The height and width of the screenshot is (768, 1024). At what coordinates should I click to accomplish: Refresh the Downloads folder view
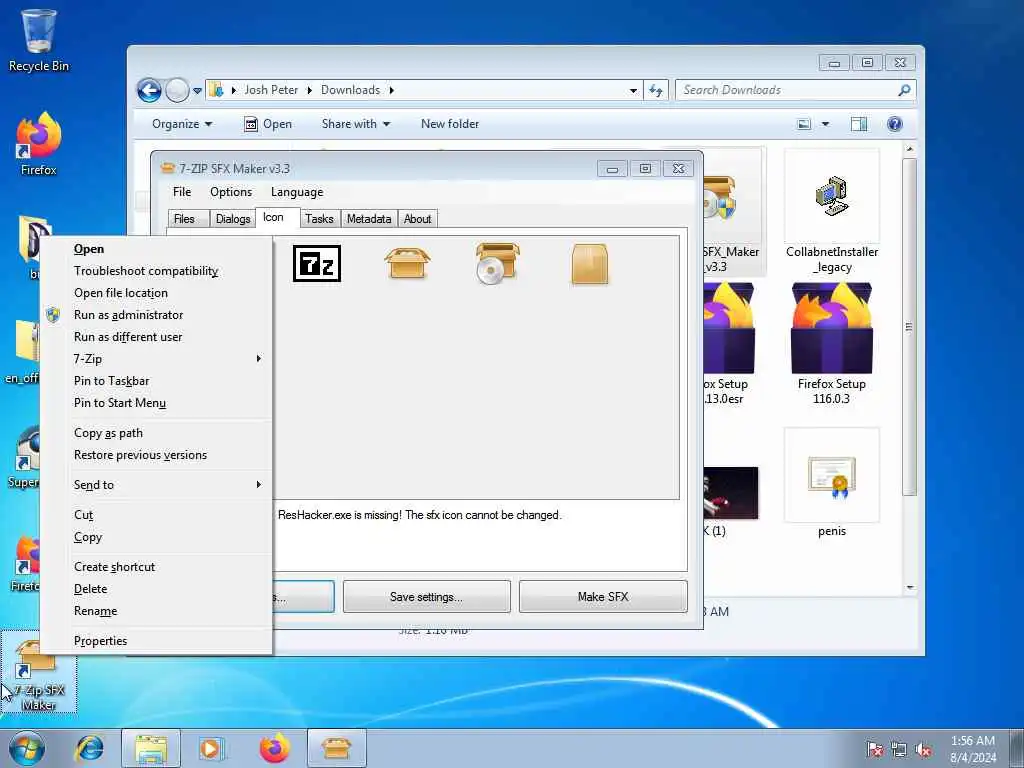(x=656, y=90)
